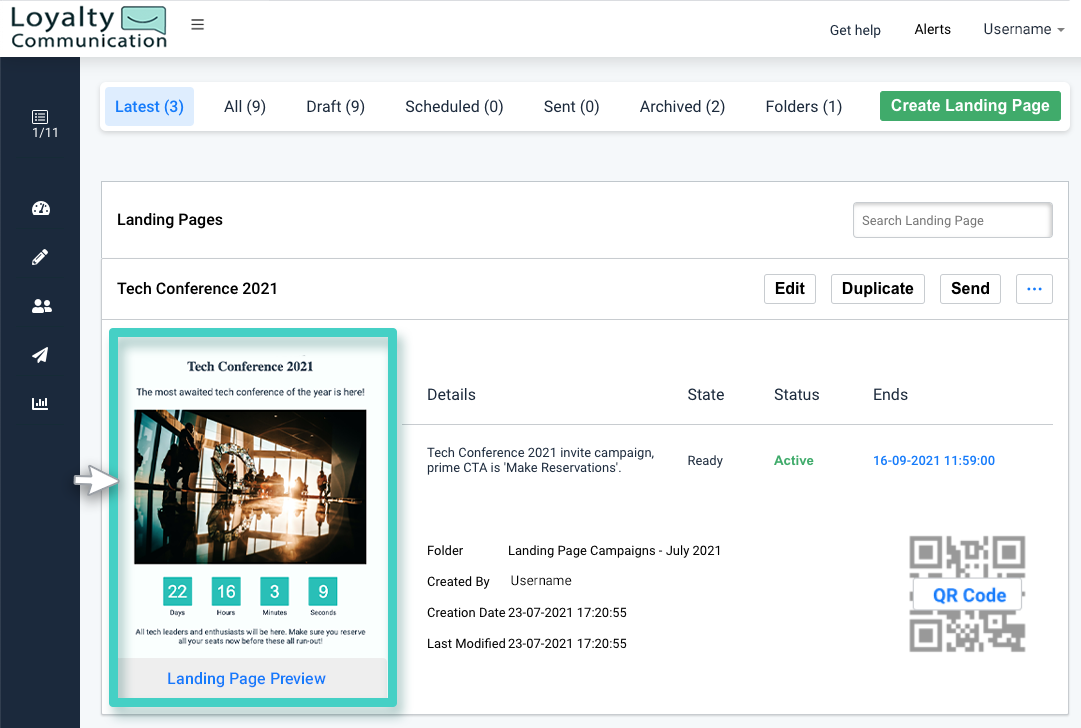Switch to the Scheduled (0) tab
This screenshot has height=728, width=1081.
click(454, 107)
